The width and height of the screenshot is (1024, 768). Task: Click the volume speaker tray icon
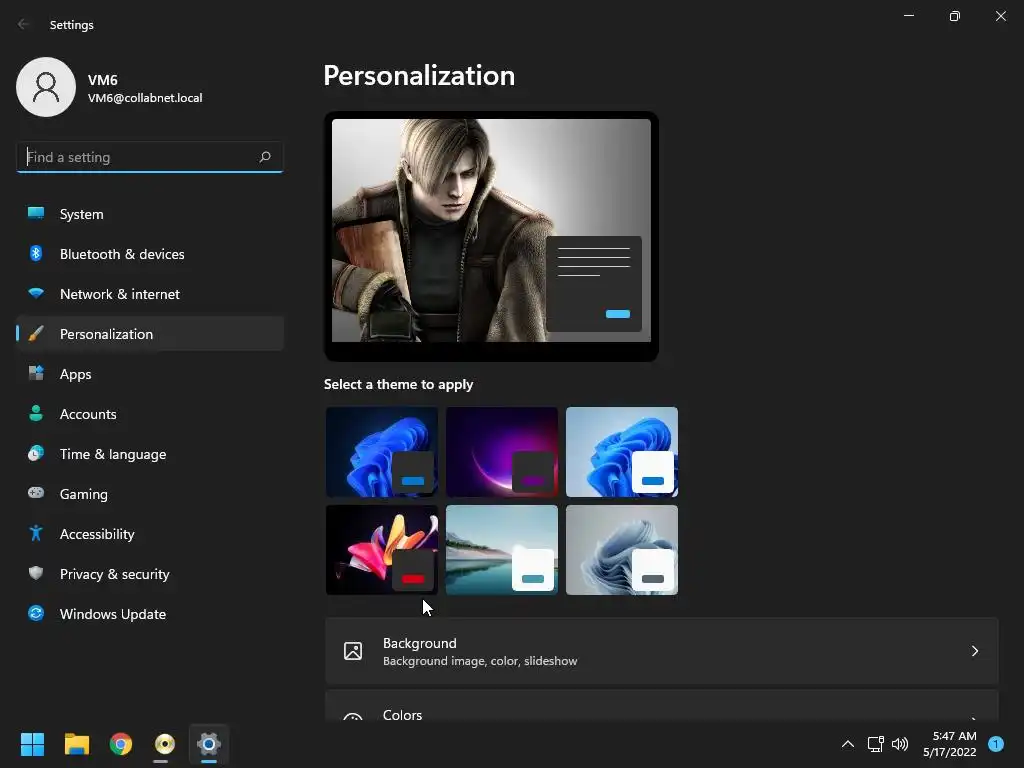coord(900,744)
